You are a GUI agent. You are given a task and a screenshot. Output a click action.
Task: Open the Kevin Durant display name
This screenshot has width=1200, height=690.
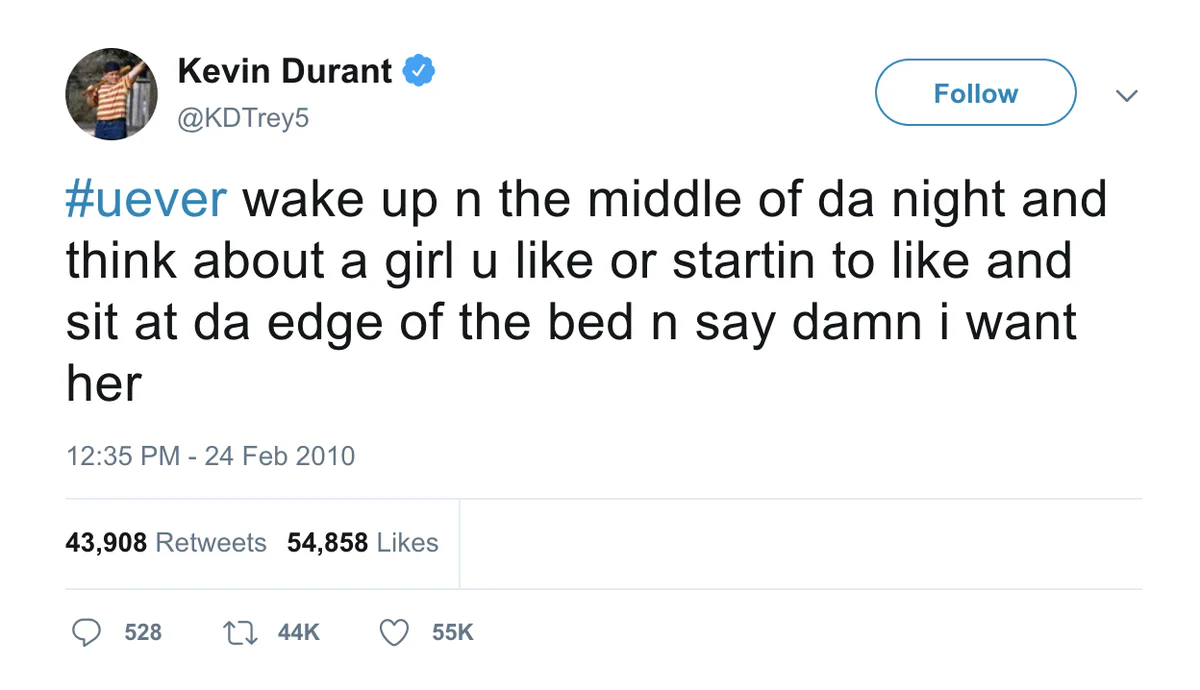coord(285,72)
